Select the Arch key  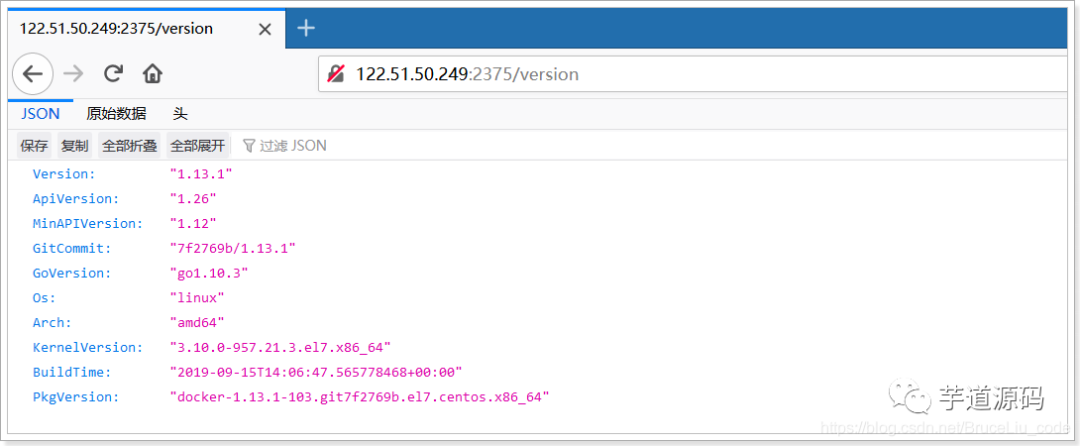pyautogui.click(x=52, y=323)
